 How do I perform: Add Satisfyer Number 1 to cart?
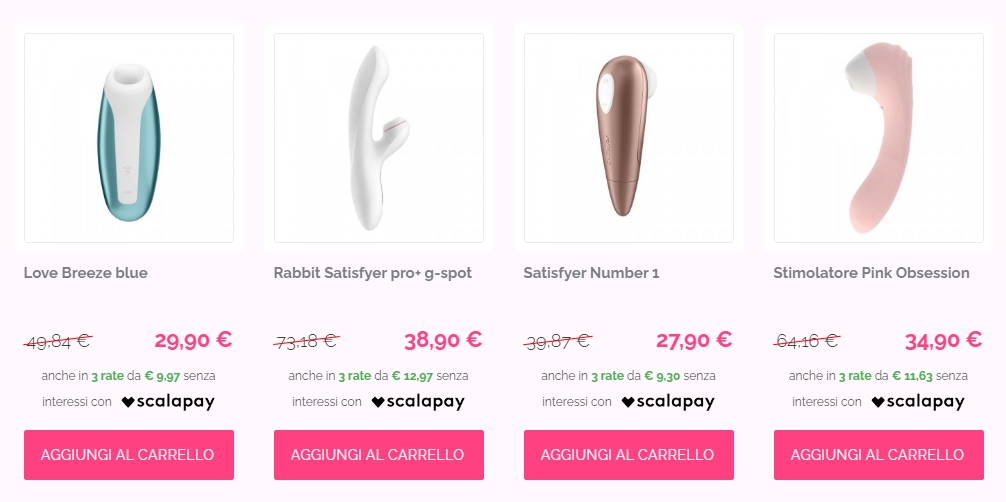(x=629, y=454)
